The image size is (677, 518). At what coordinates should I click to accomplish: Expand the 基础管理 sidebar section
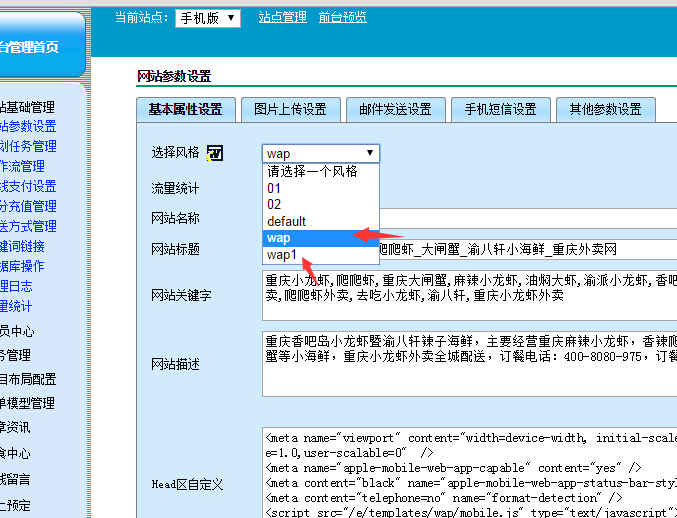28,107
